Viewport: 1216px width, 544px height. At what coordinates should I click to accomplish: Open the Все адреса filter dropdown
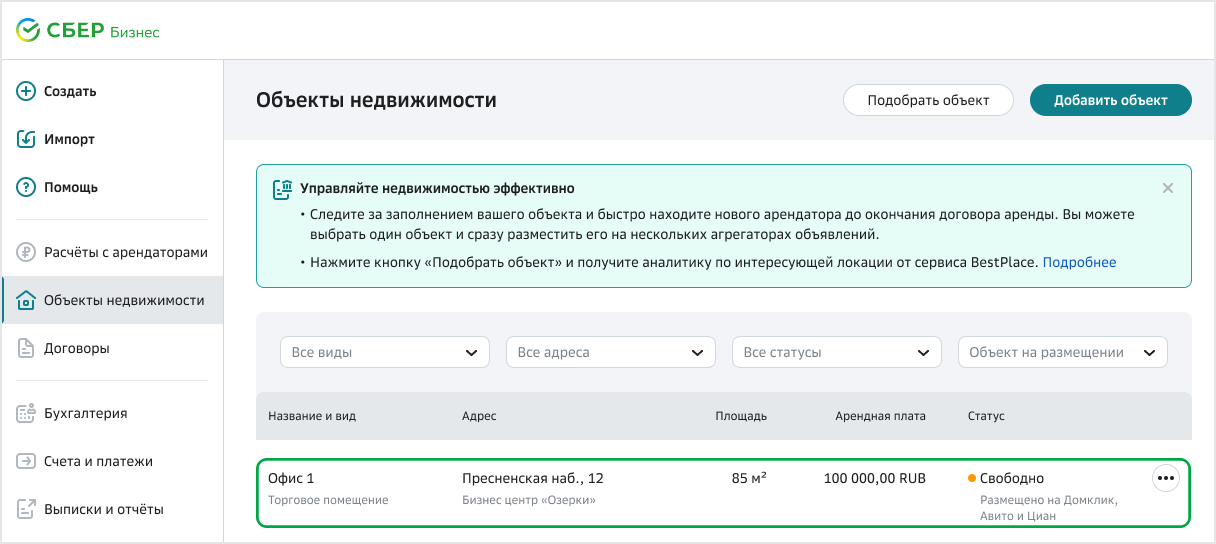(x=611, y=352)
